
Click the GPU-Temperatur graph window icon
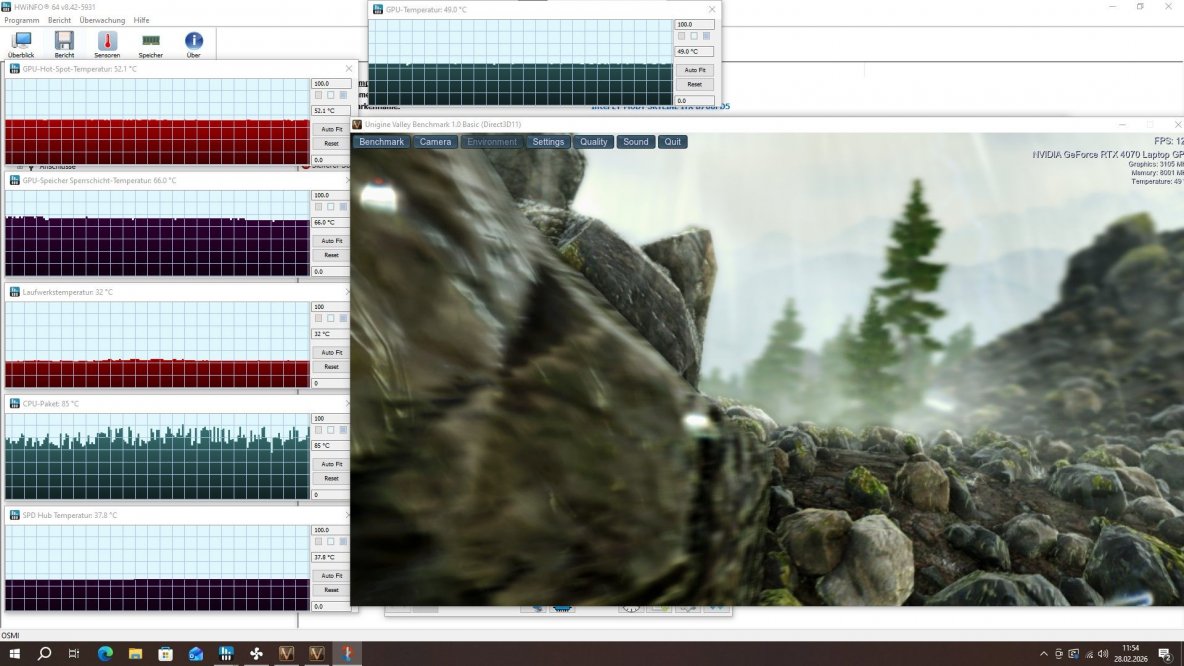coord(378,10)
